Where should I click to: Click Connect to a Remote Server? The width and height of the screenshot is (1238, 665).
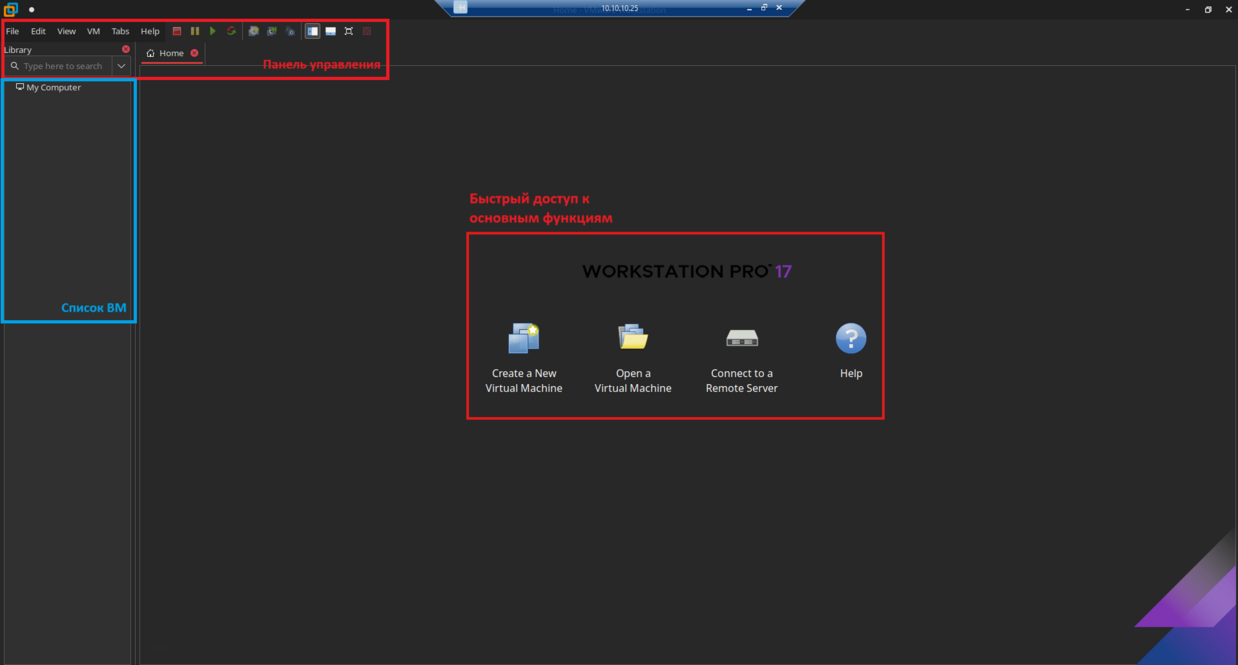[742, 358]
